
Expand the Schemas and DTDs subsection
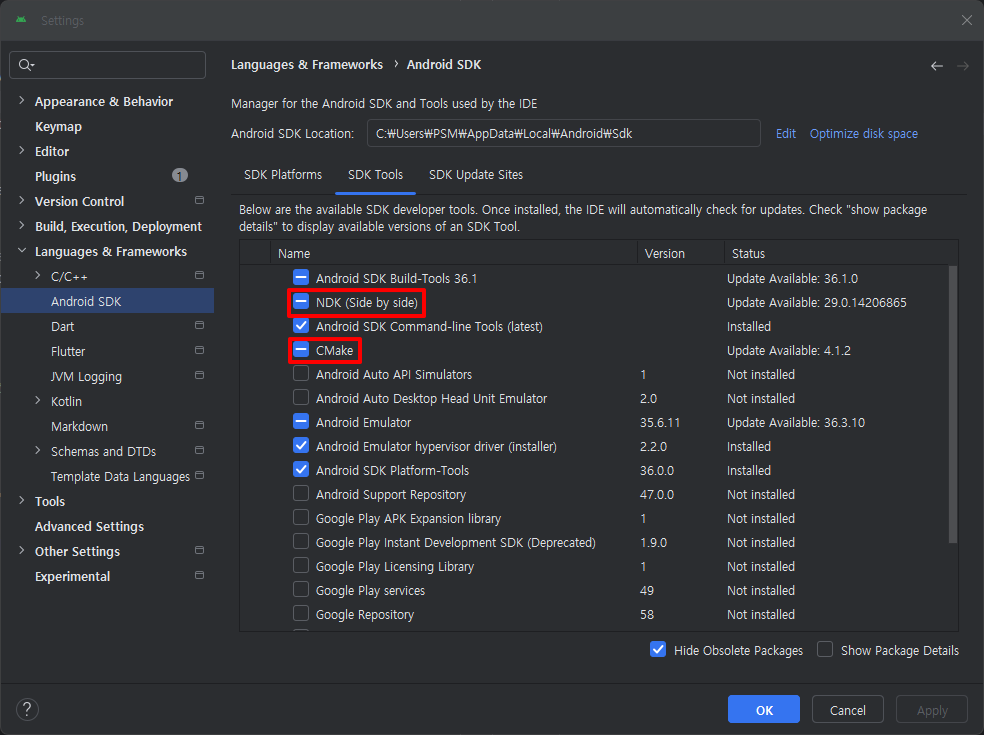[38, 451]
